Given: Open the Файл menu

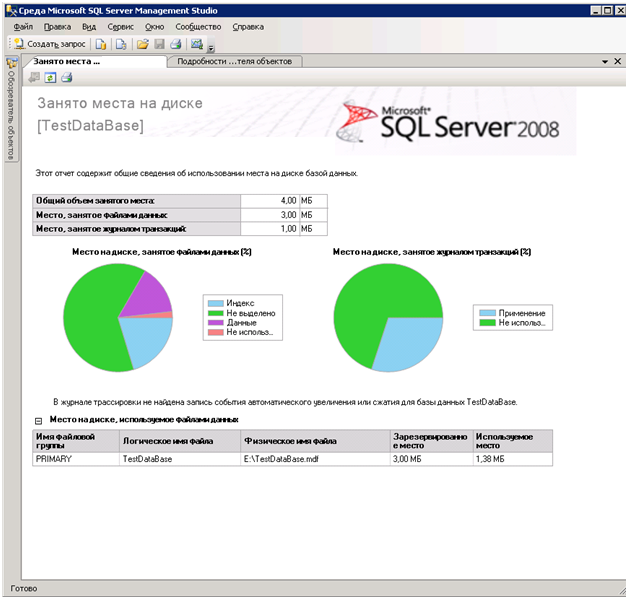Looking at the screenshot, I should point(23,27).
